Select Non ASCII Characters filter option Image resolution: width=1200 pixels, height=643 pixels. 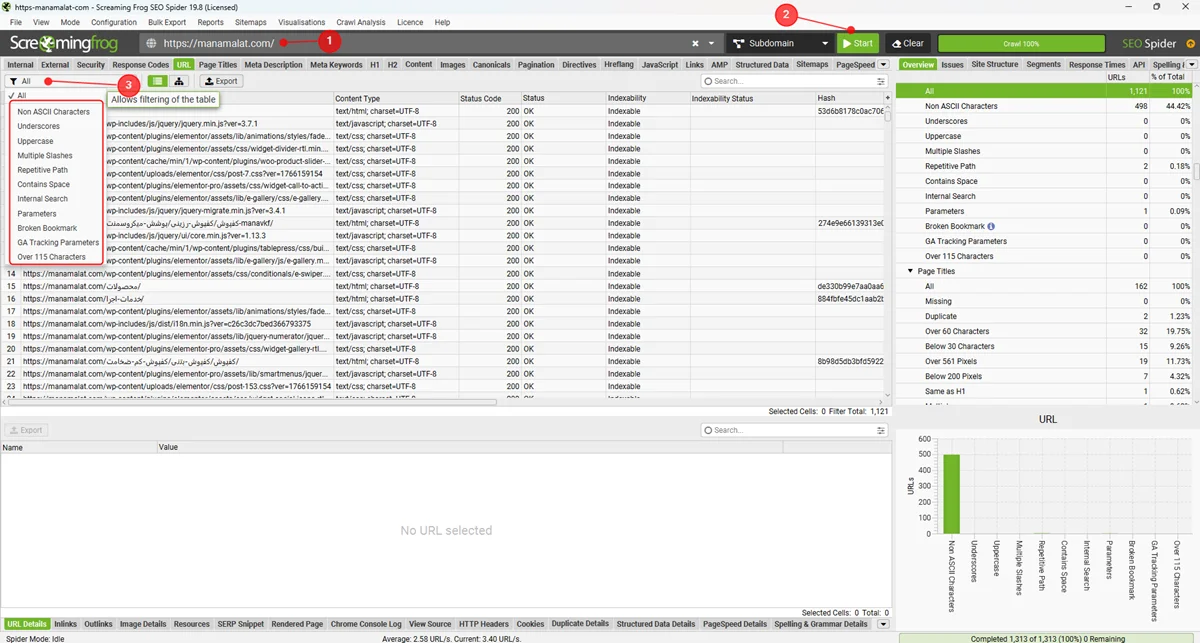click(53, 112)
